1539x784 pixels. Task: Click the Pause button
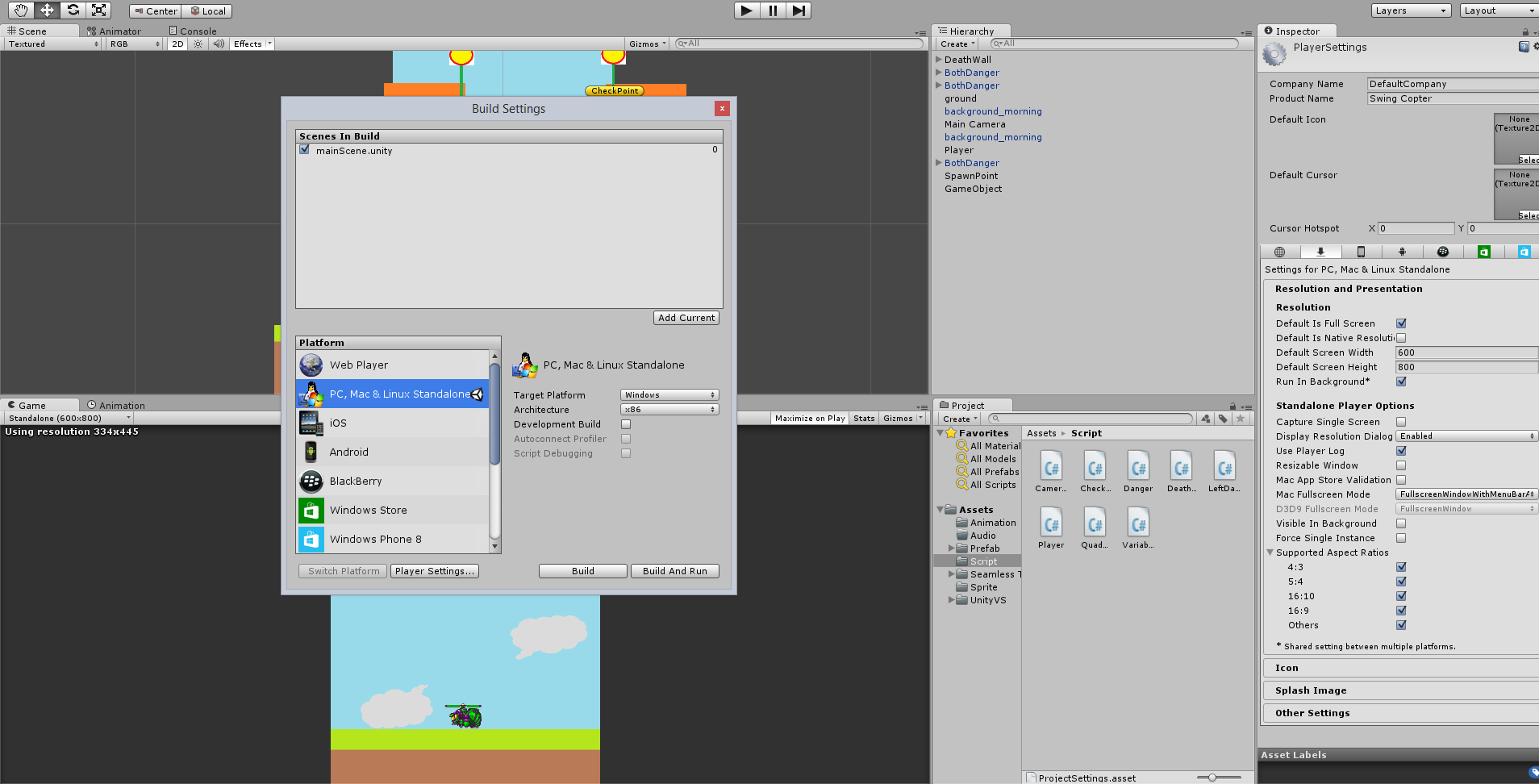(772, 10)
